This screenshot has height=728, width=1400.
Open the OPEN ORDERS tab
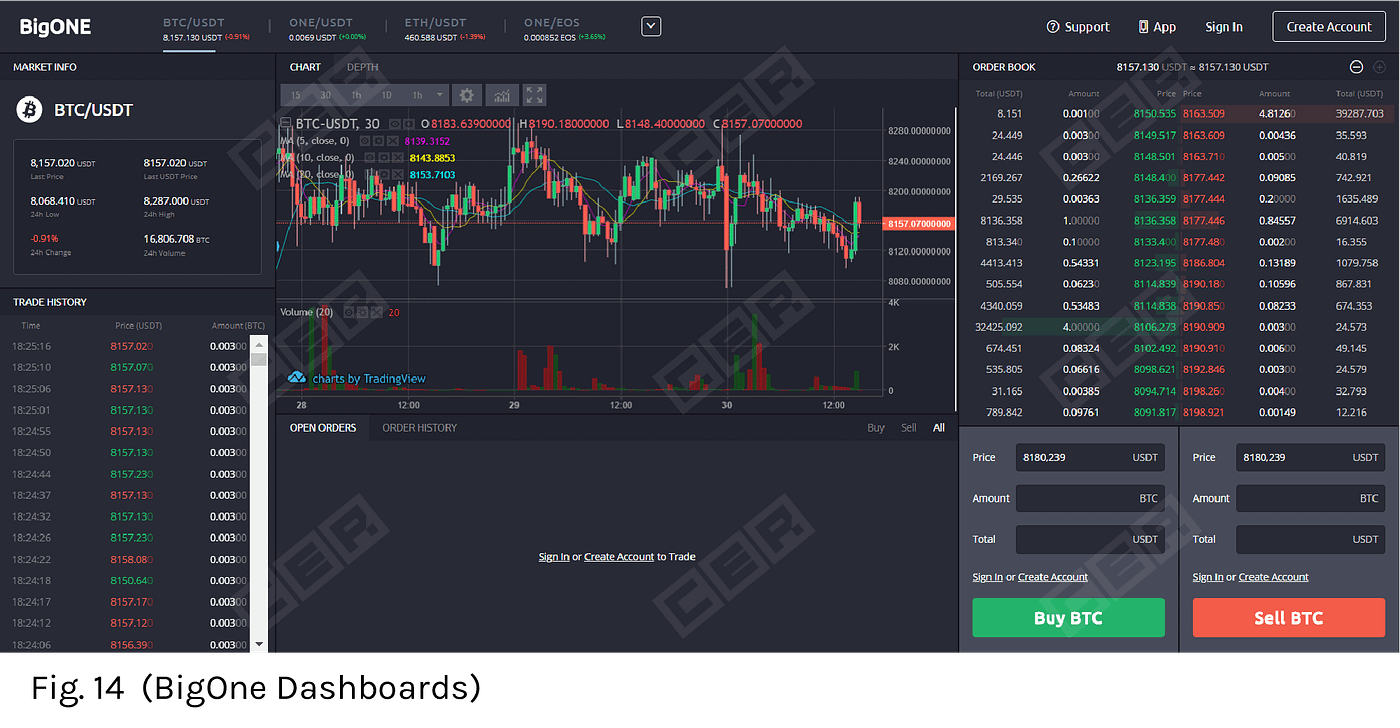click(323, 428)
